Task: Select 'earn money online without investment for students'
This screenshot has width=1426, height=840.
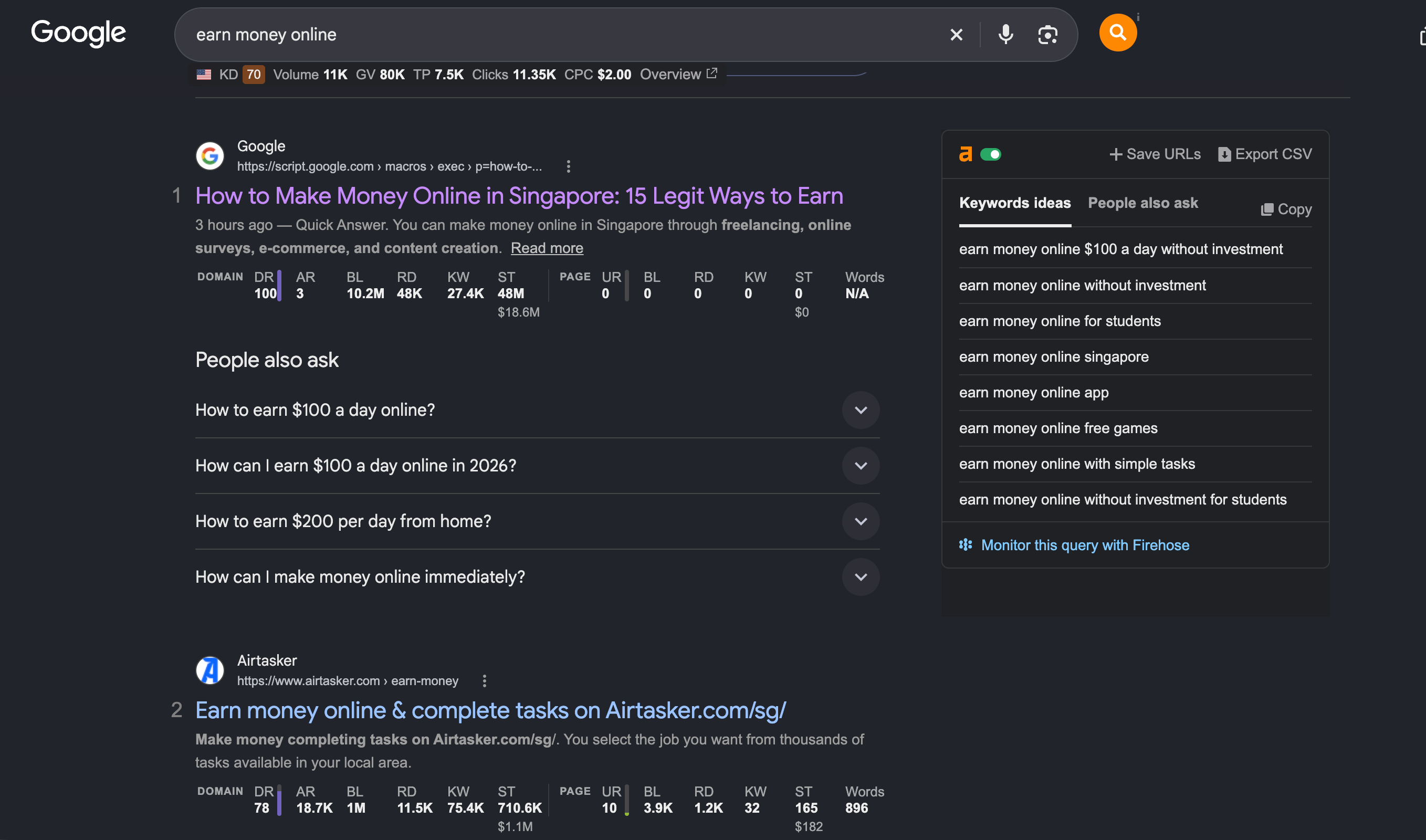Action: [1123, 499]
